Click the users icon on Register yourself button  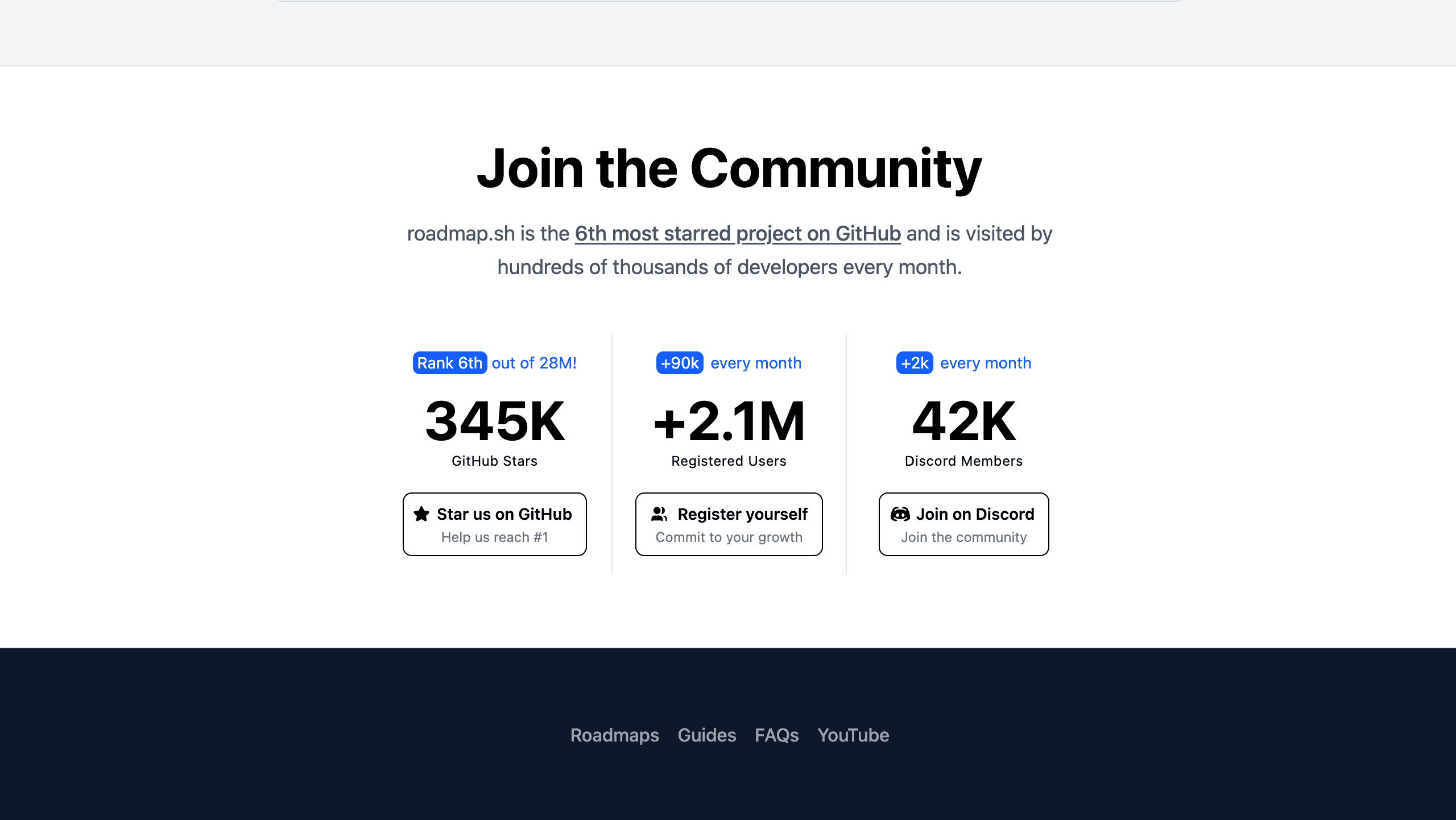(659, 514)
